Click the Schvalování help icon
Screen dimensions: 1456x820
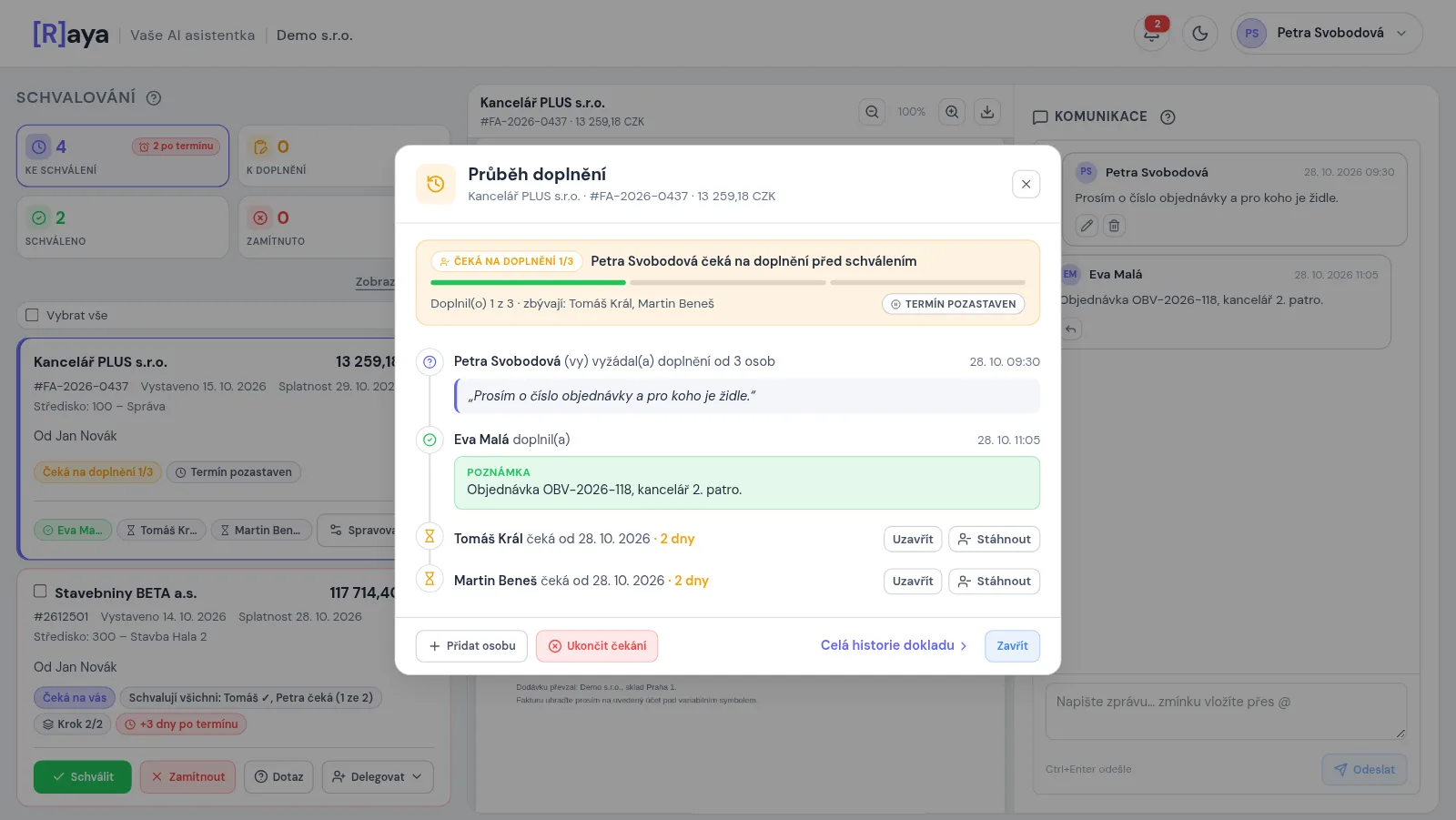(154, 98)
